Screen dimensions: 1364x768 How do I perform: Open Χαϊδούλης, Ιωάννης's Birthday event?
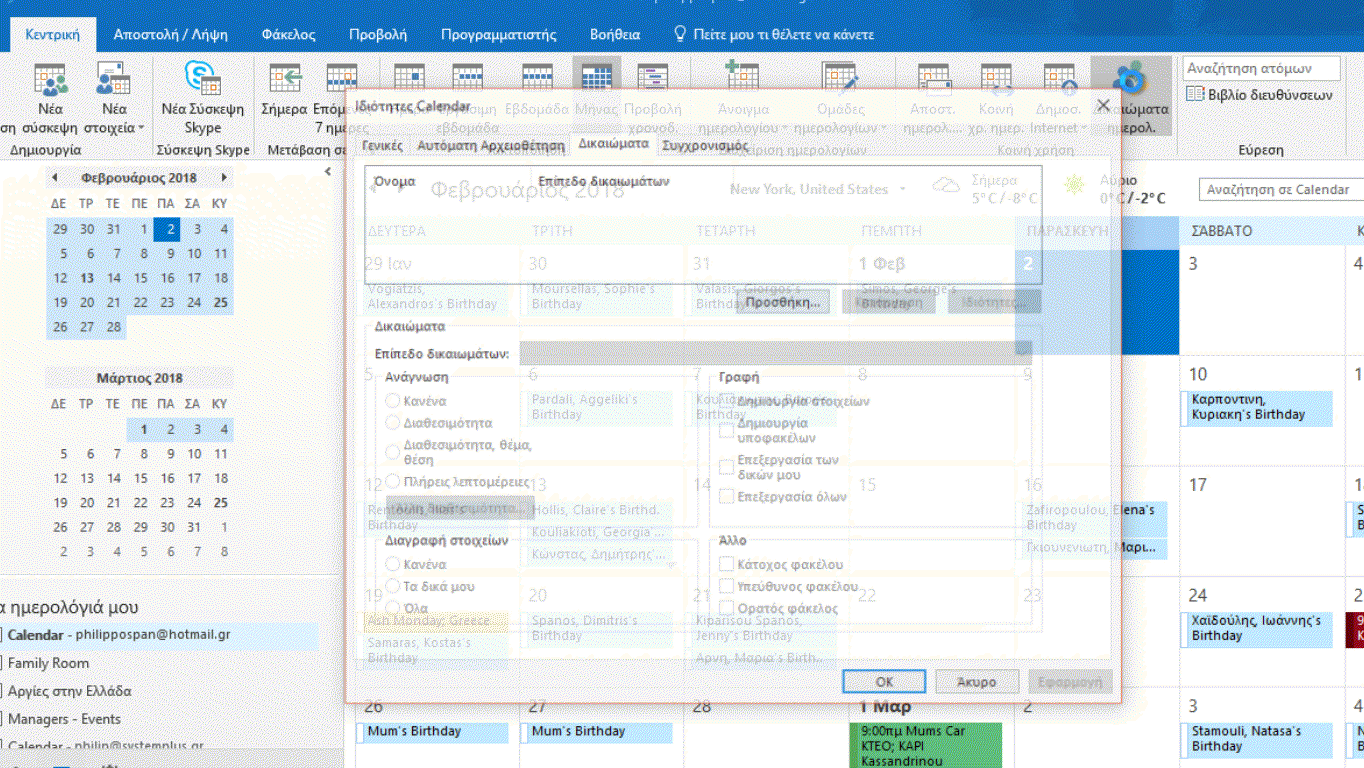click(x=1258, y=628)
